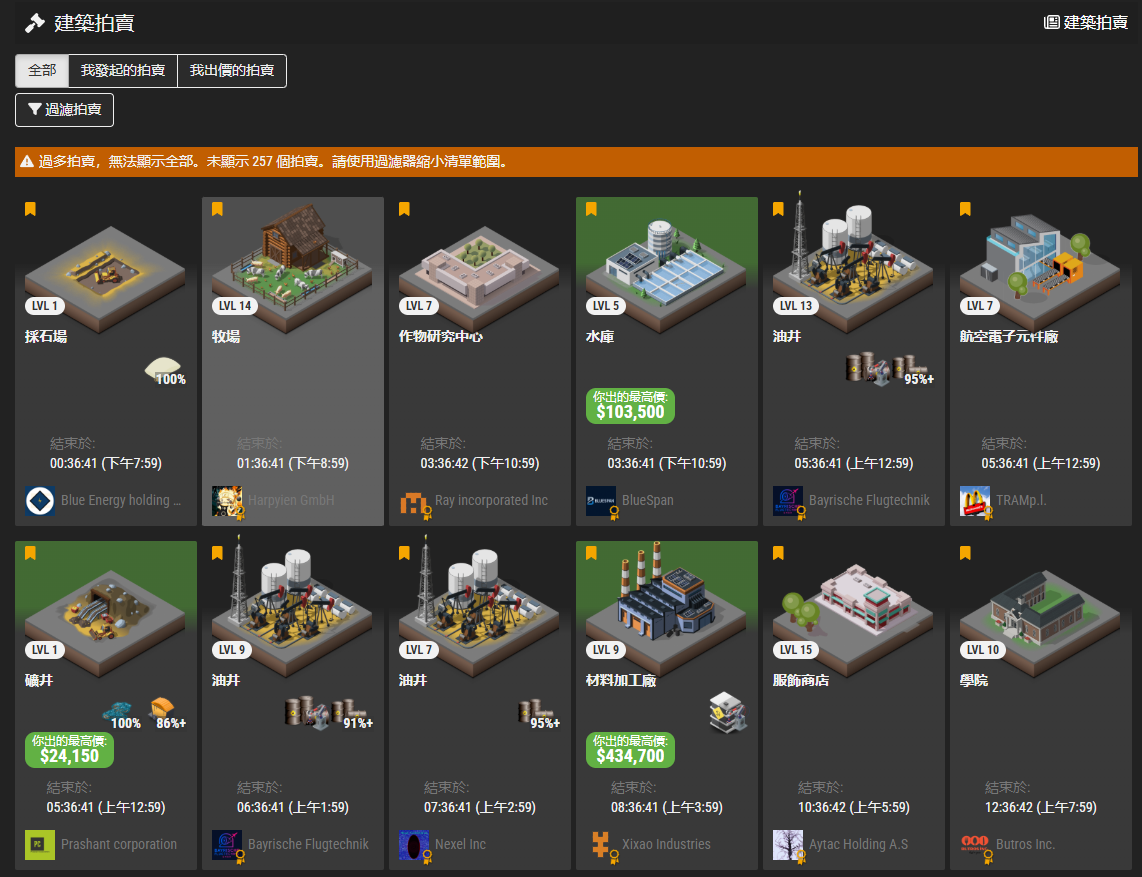Select the 我出價的拍賣 tab
The height and width of the screenshot is (877, 1142).
coord(232,71)
